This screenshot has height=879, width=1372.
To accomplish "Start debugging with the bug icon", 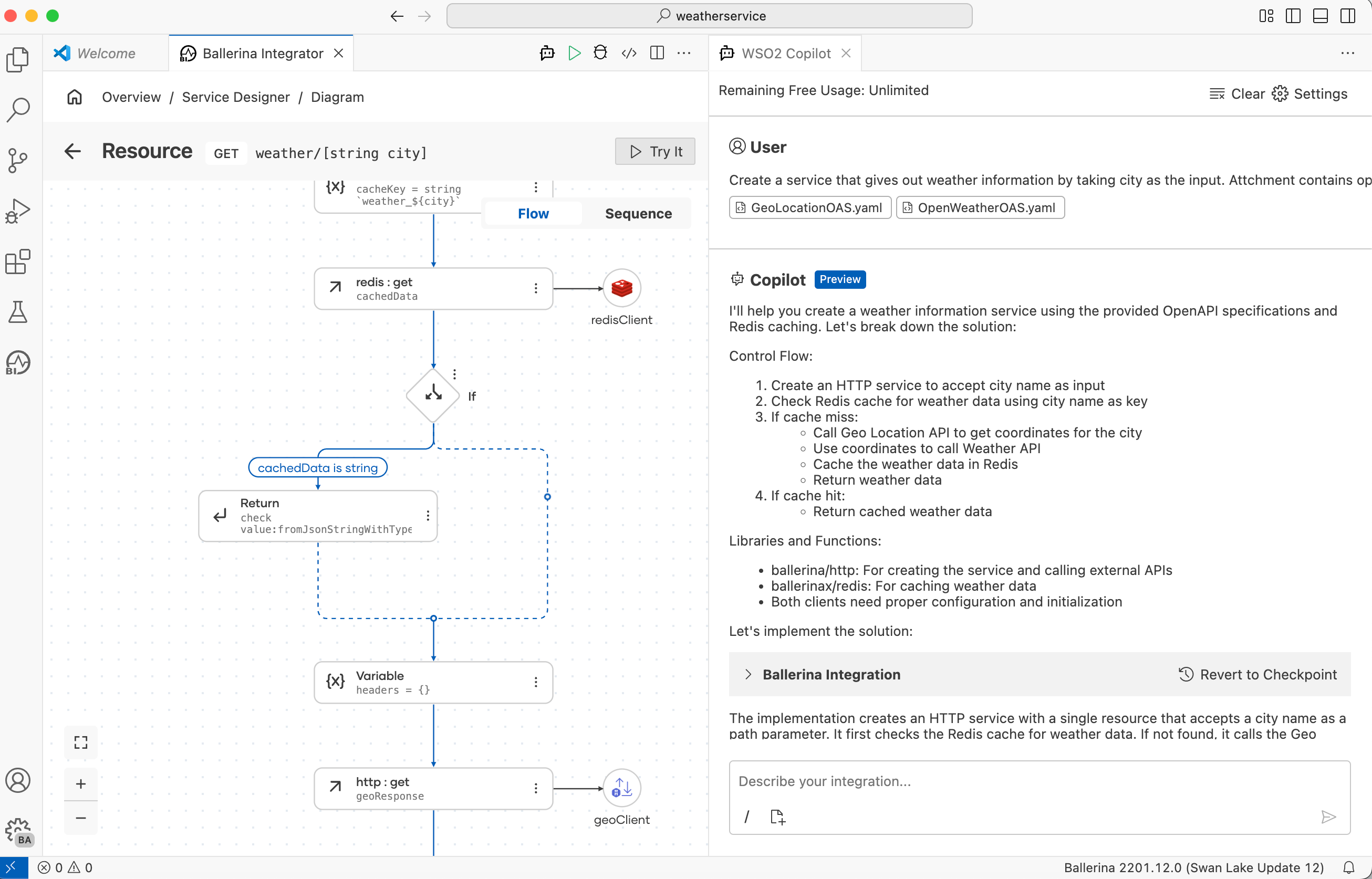I will [x=600, y=53].
